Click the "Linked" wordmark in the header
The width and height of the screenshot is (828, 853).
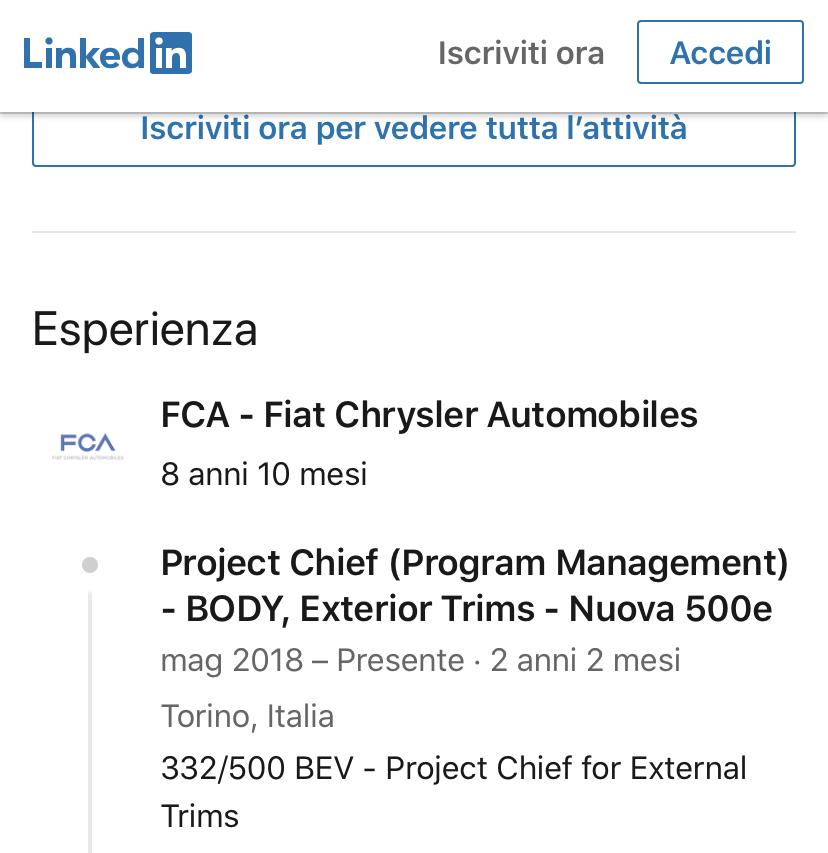pos(84,53)
